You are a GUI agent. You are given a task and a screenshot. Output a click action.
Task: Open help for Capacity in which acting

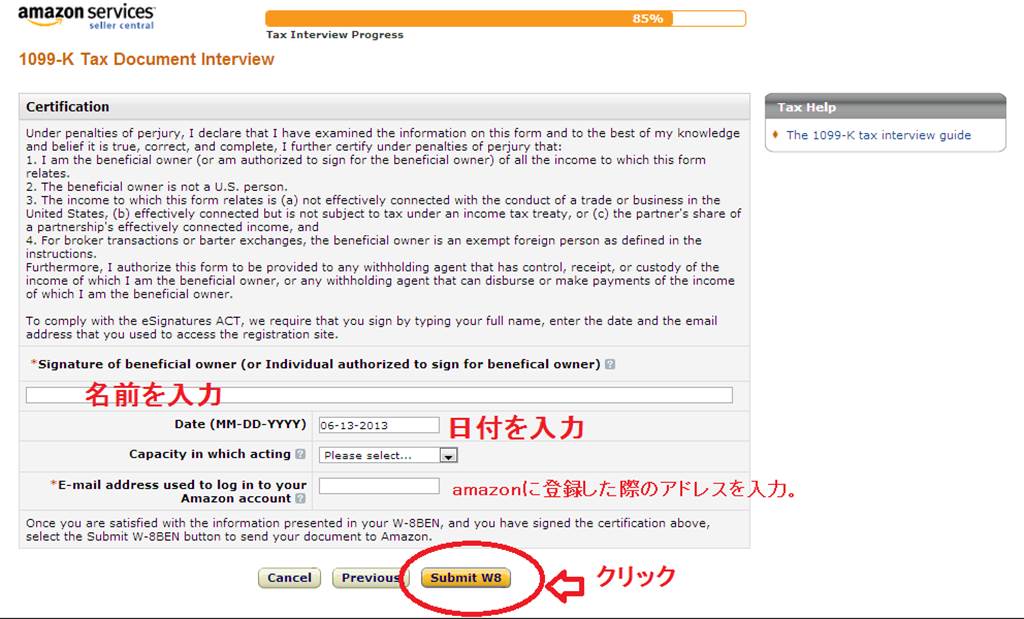[299, 454]
